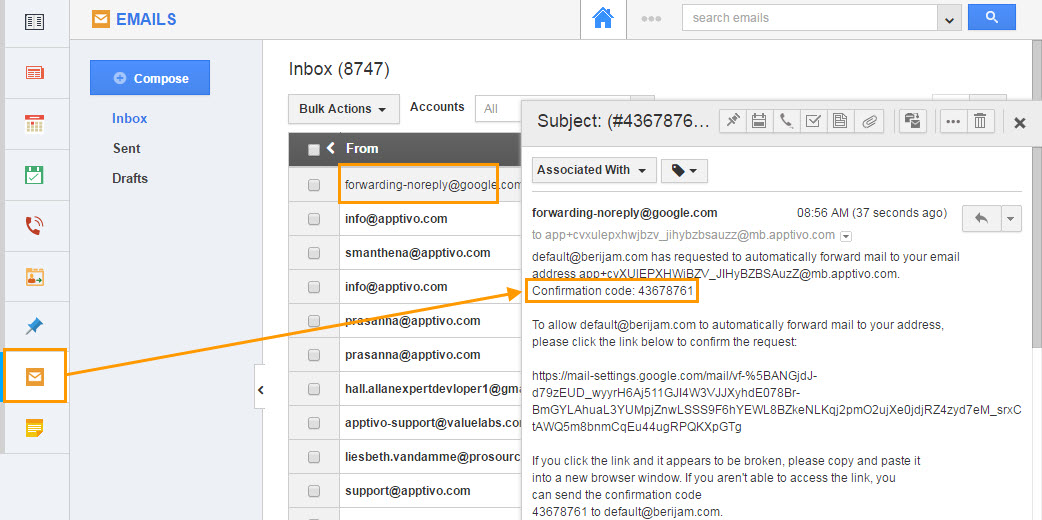1042x520 pixels.
Task: Tick checkbox for support@apptivo.com row
Action: [x=314, y=491]
